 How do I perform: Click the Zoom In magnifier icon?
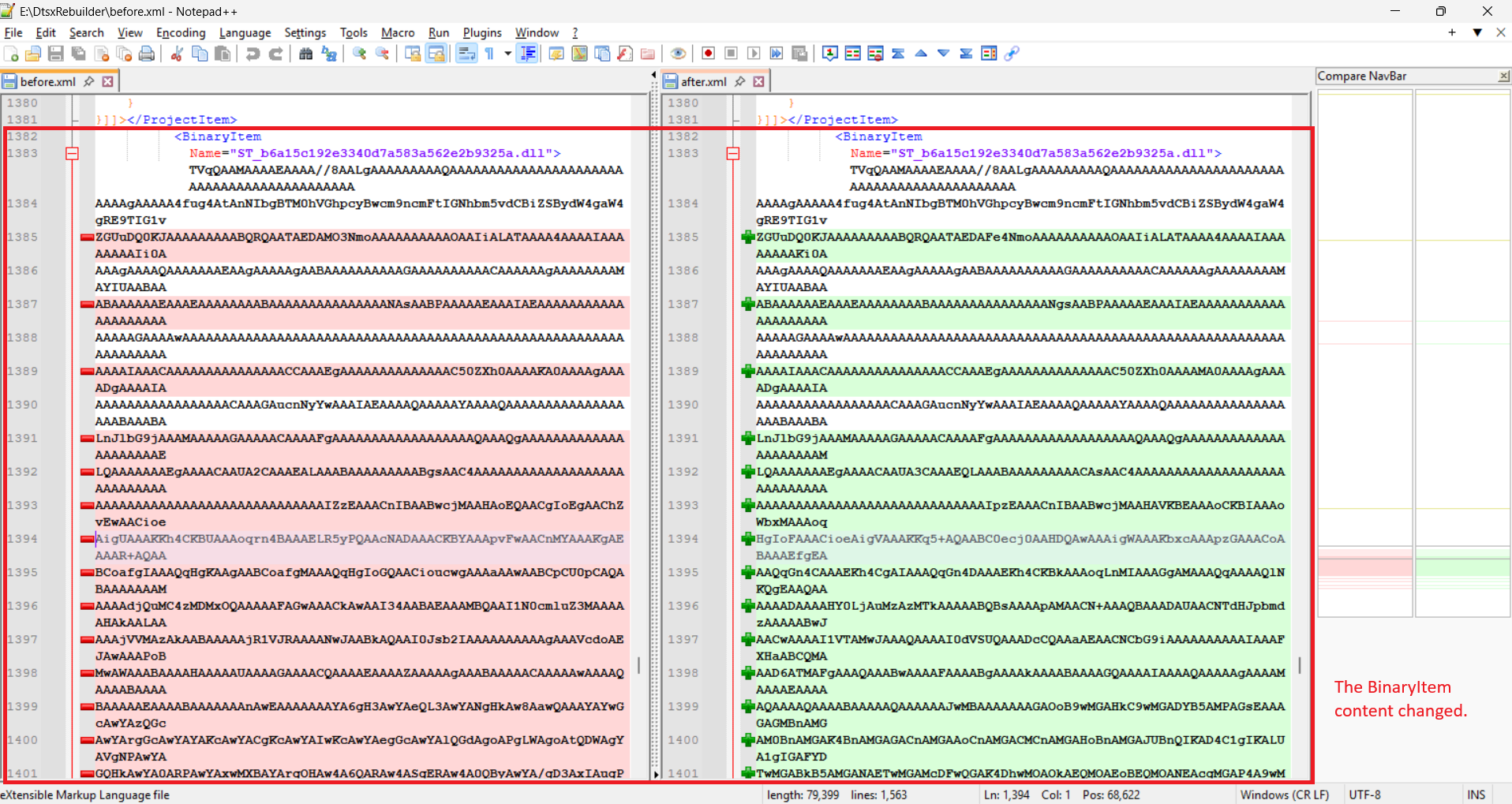(x=359, y=54)
